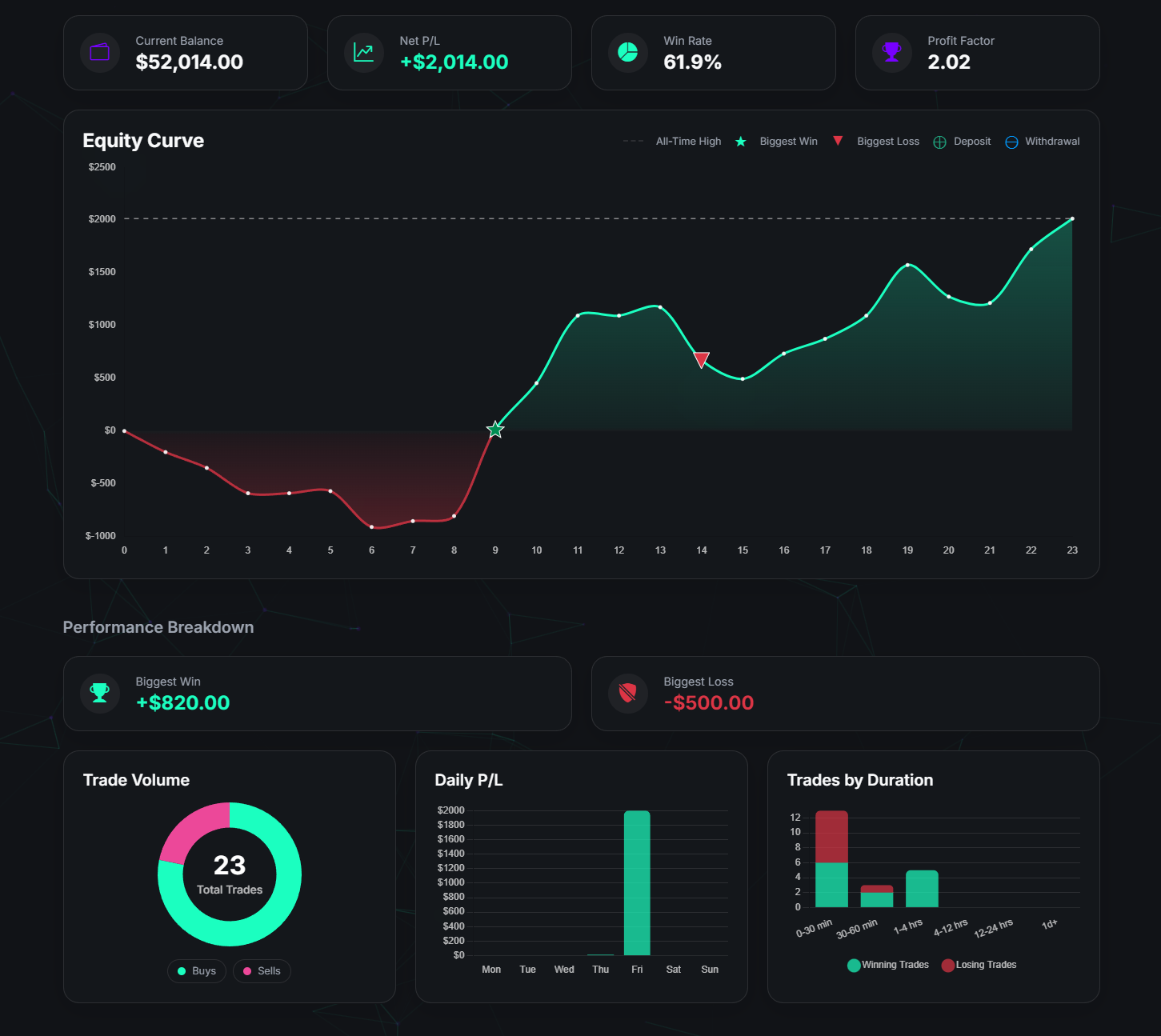This screenshot has height=1036, width=1161.
Task: Toggle Losing Trades in Trades by Duration legend
Action: (x=979, y=965)
